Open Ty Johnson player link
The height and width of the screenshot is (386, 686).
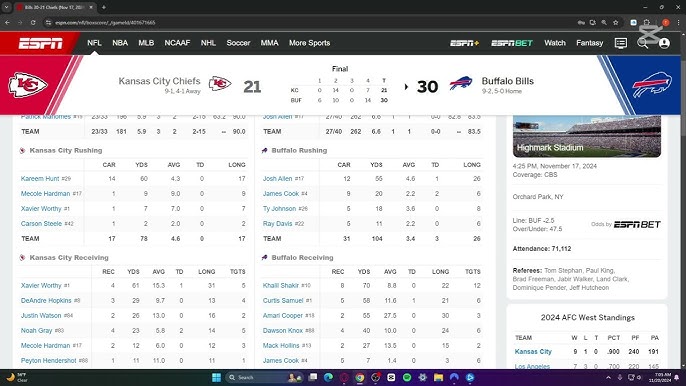coord(279,209)
